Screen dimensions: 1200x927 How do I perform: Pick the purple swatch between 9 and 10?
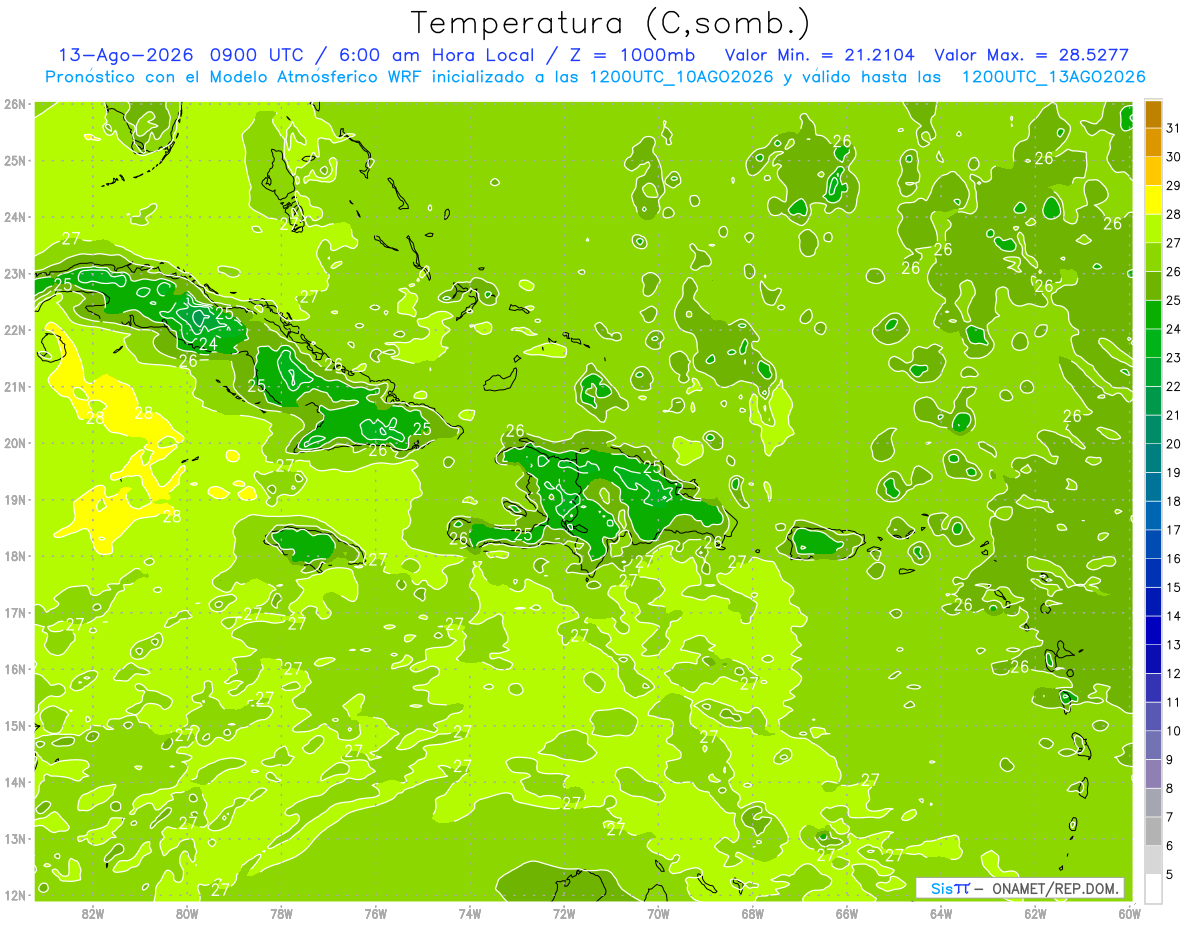click(x=1153, y=745)
